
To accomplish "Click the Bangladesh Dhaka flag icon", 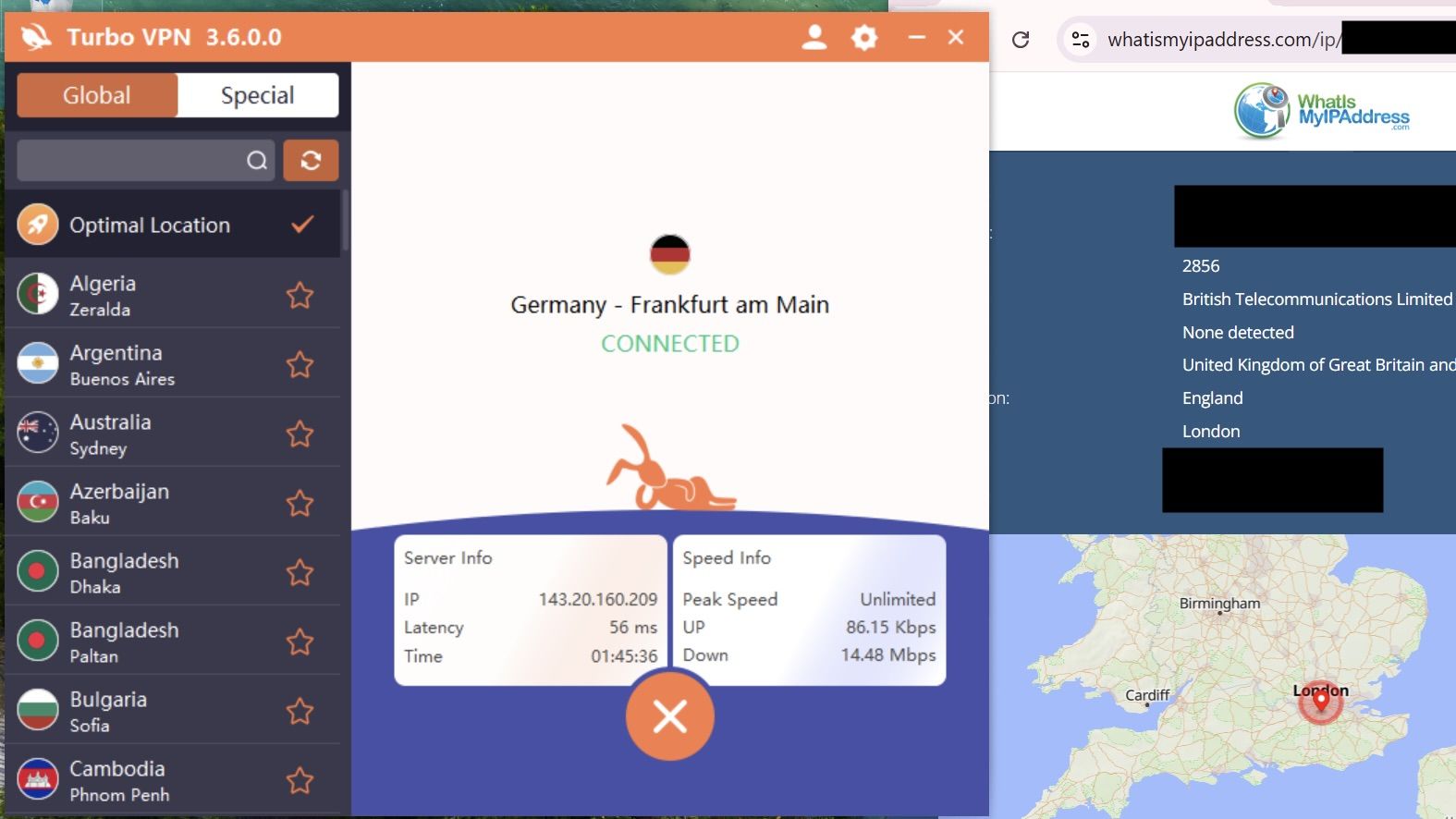I will coord(38,572).
